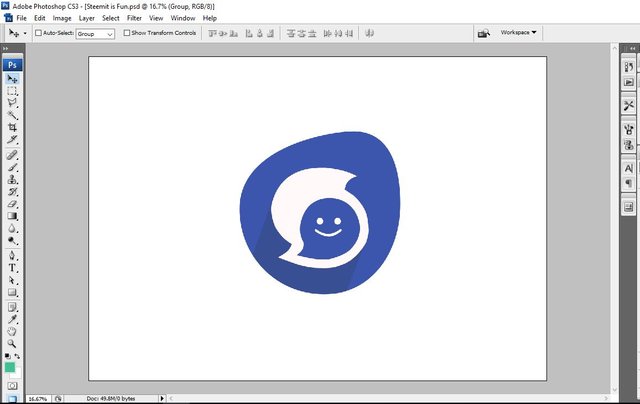Image resolution: width=640 pixels, height=404 pixels.
Task: Select the Blur tool
Action: coord(12,228)
